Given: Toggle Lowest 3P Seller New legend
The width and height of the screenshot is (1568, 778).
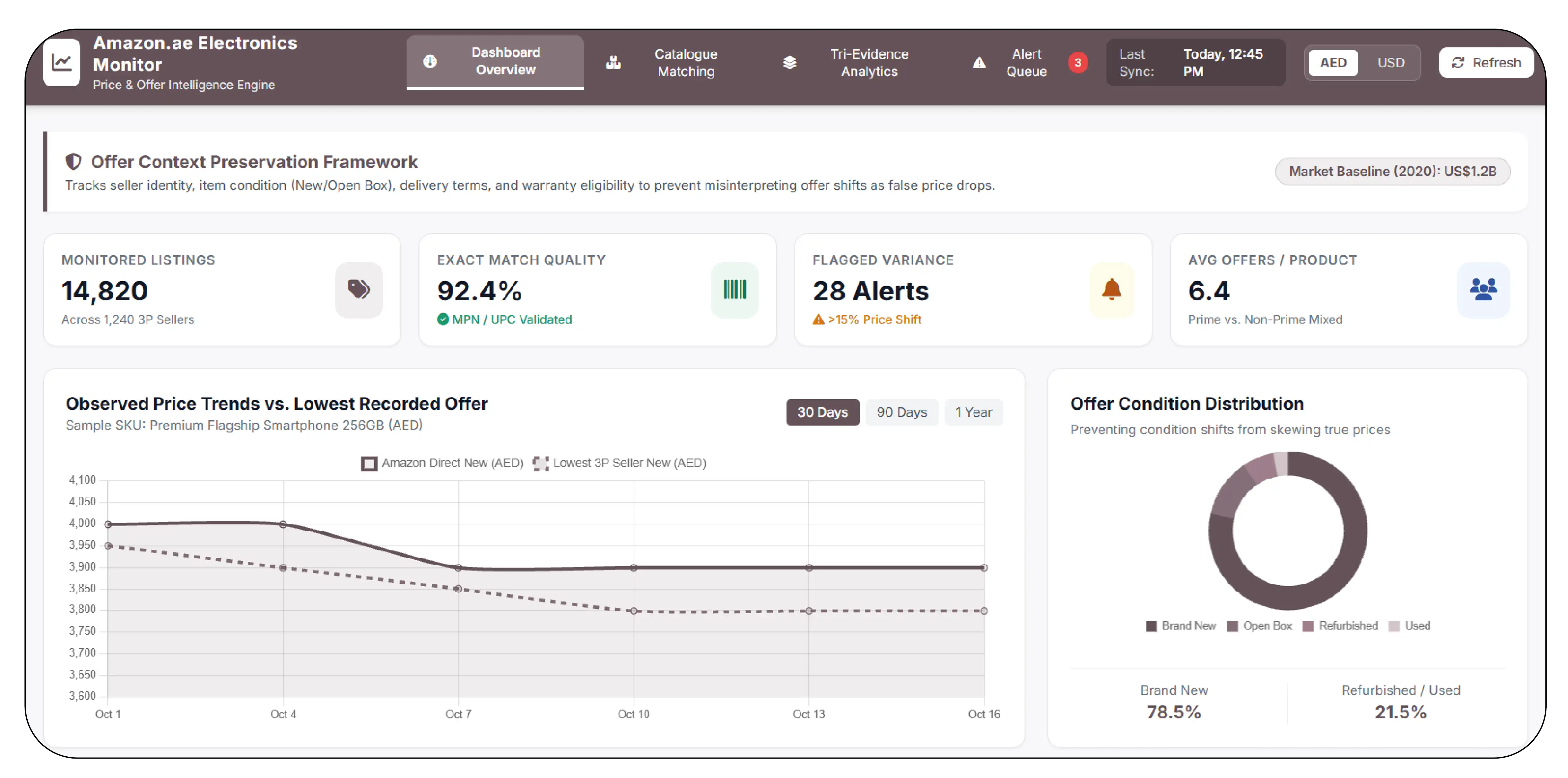Looking at the screenshot, I should pos(620,463).
